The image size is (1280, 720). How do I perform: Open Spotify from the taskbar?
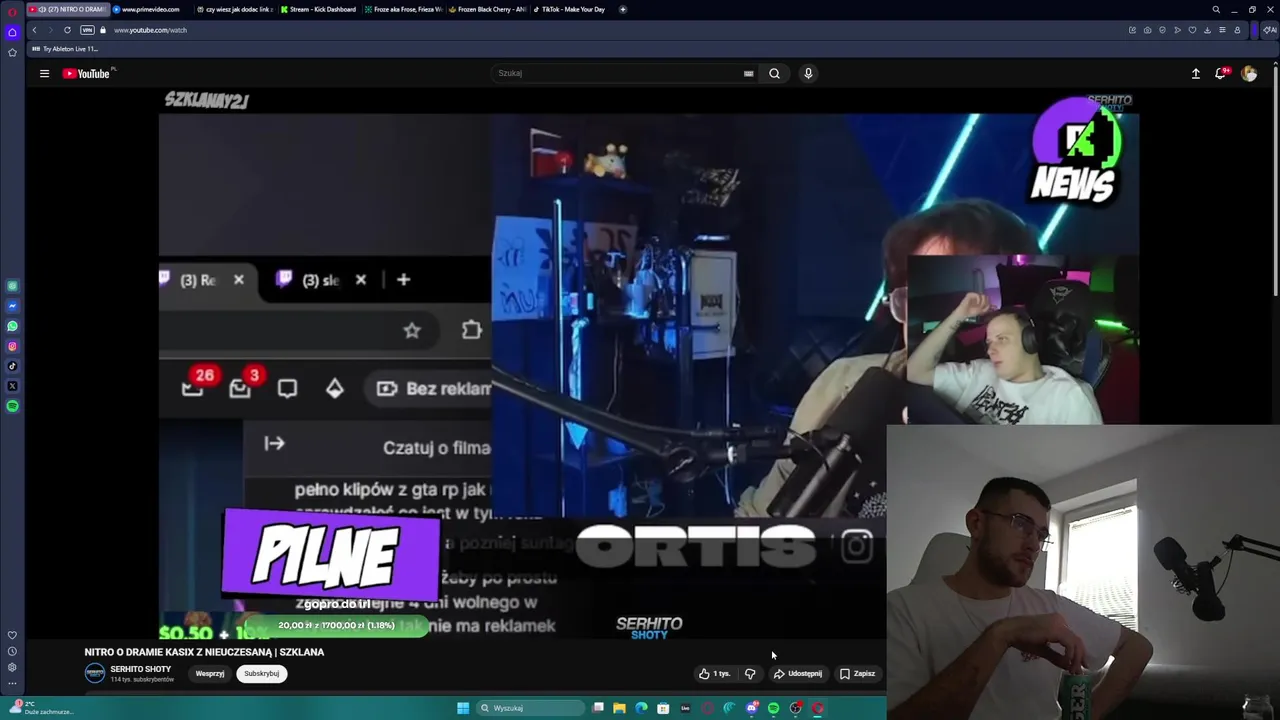(773, 708)
